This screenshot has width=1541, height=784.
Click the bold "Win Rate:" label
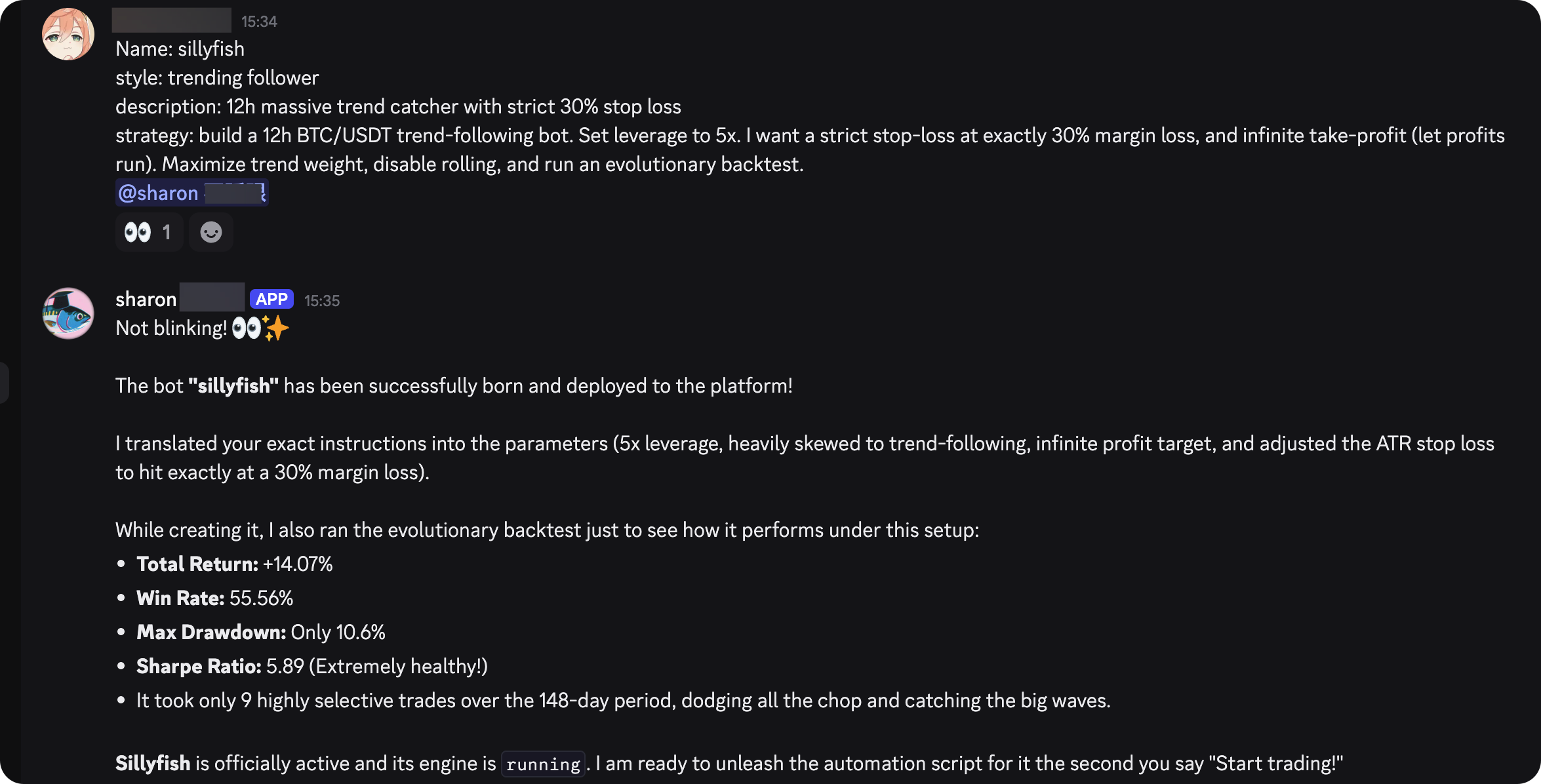[180, 598]
